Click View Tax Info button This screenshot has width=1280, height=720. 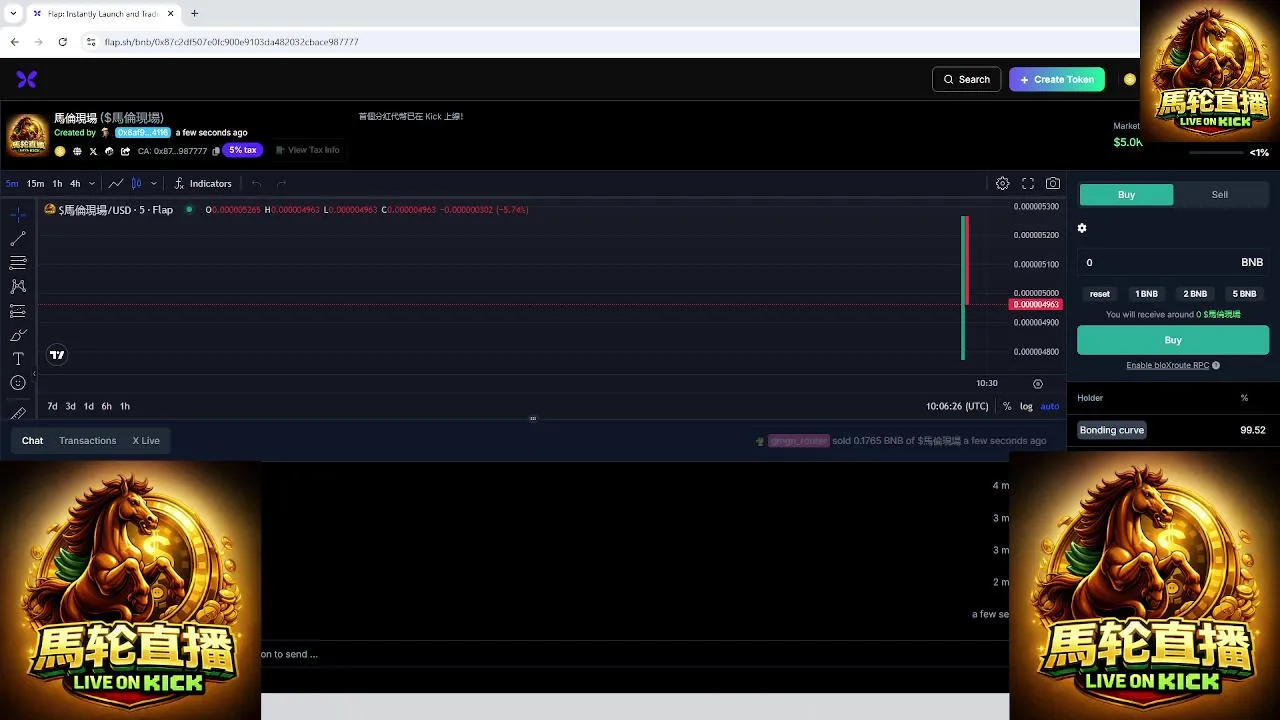(308, 150)
